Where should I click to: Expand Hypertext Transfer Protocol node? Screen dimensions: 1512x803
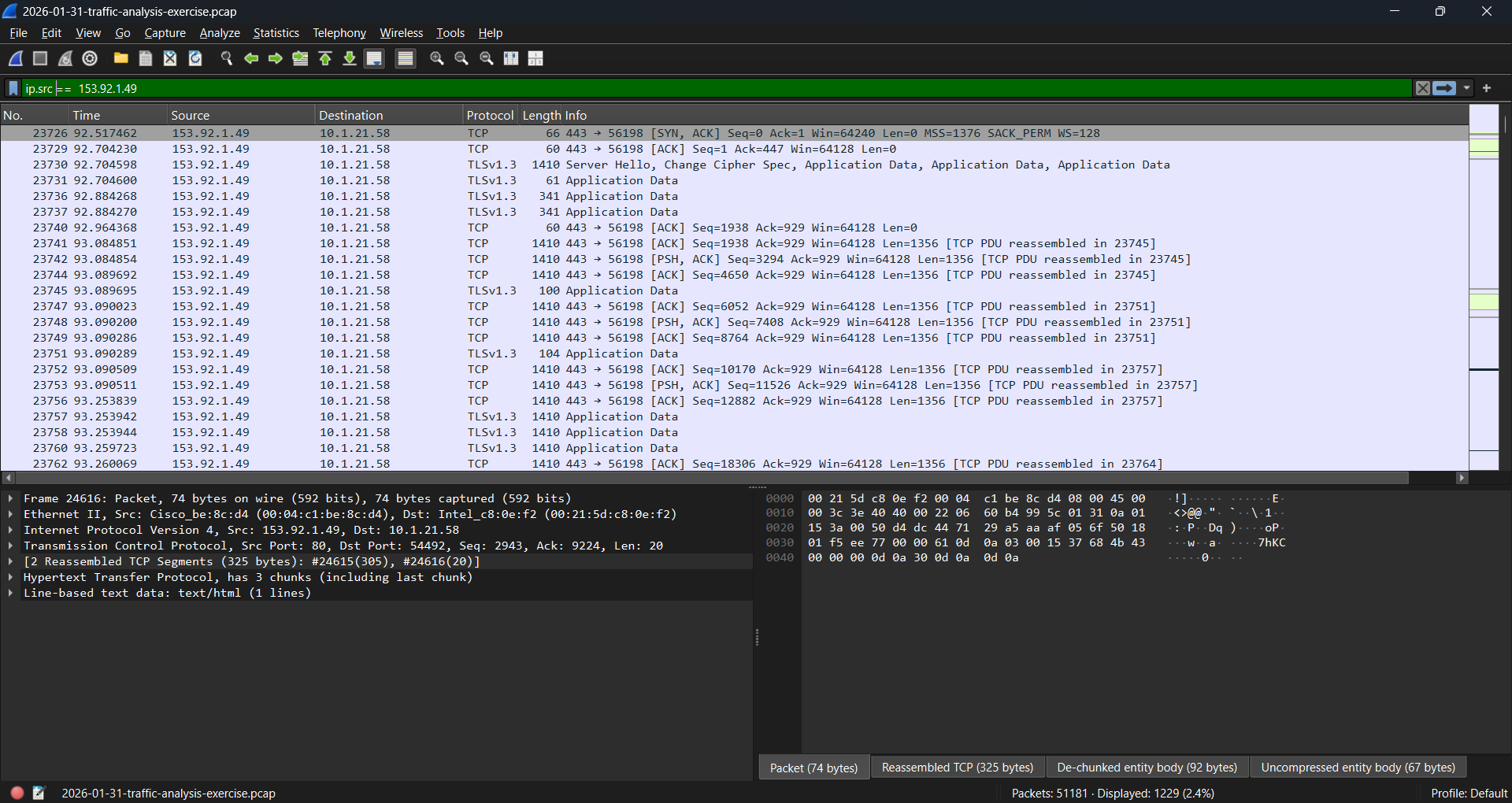click(10, 577)
